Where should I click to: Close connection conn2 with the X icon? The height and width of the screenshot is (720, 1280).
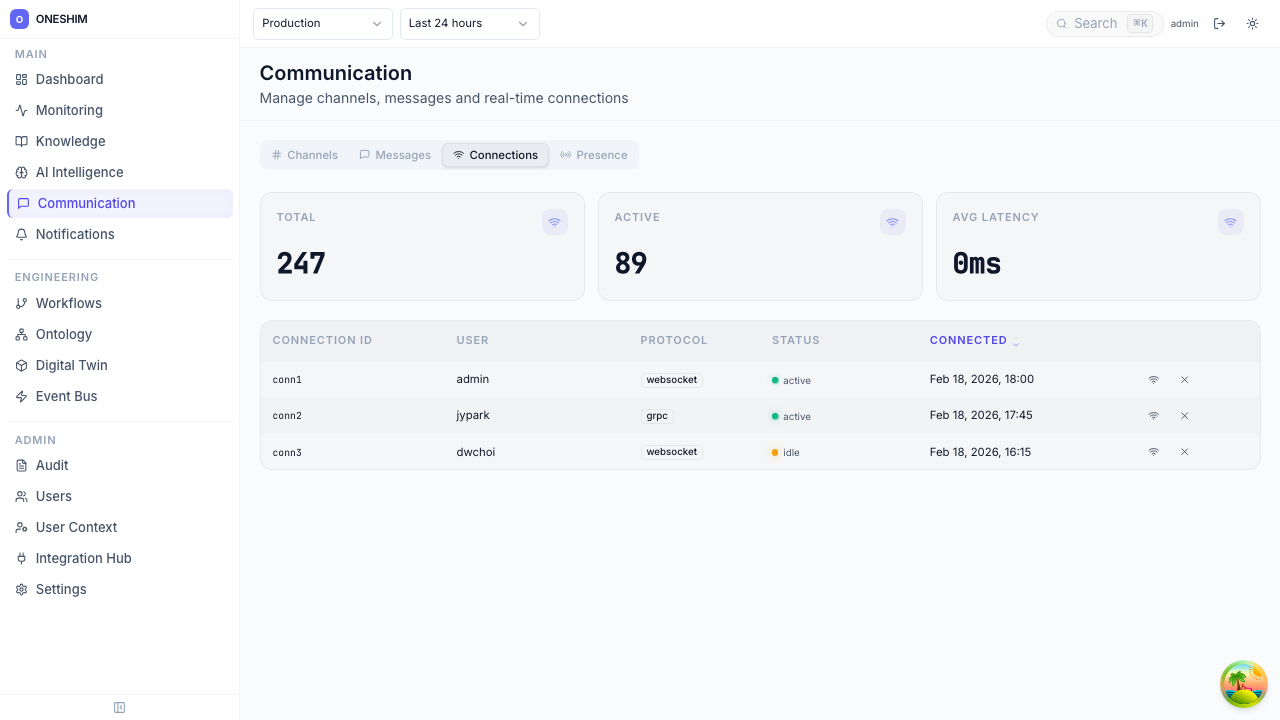(x=1184, y=416)
